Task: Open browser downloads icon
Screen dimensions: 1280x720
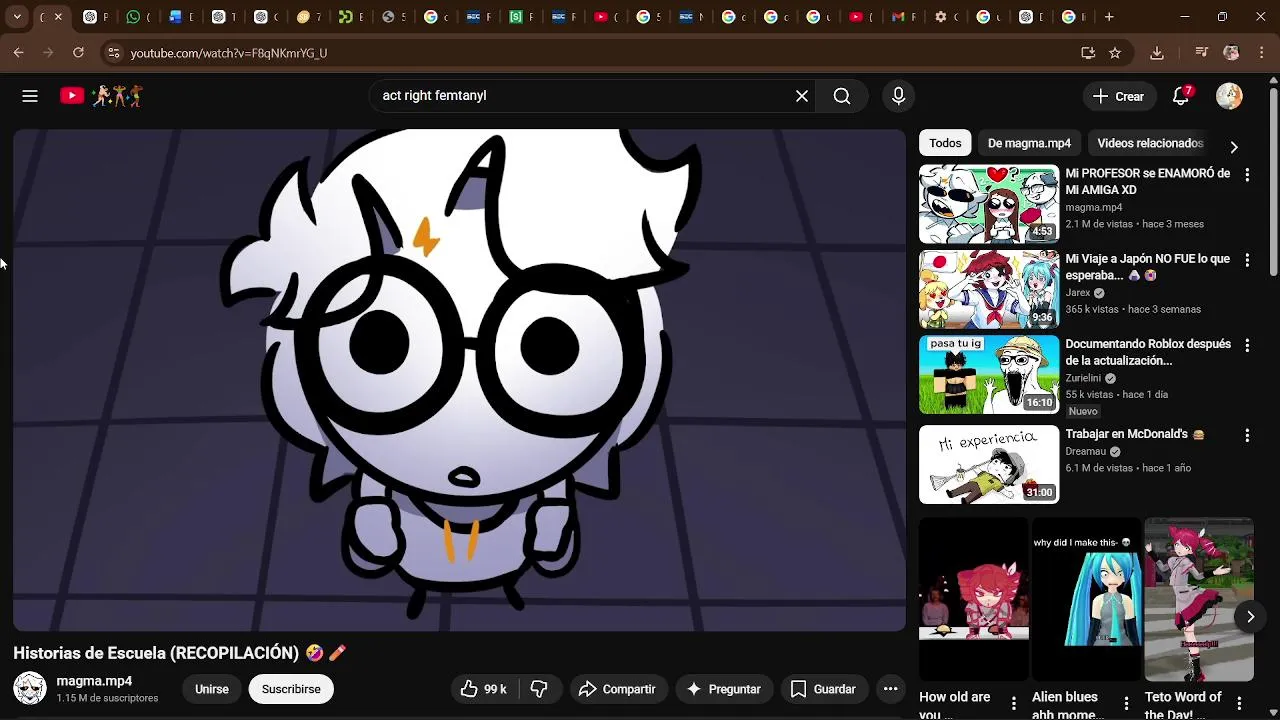Action: (1157, 53)
